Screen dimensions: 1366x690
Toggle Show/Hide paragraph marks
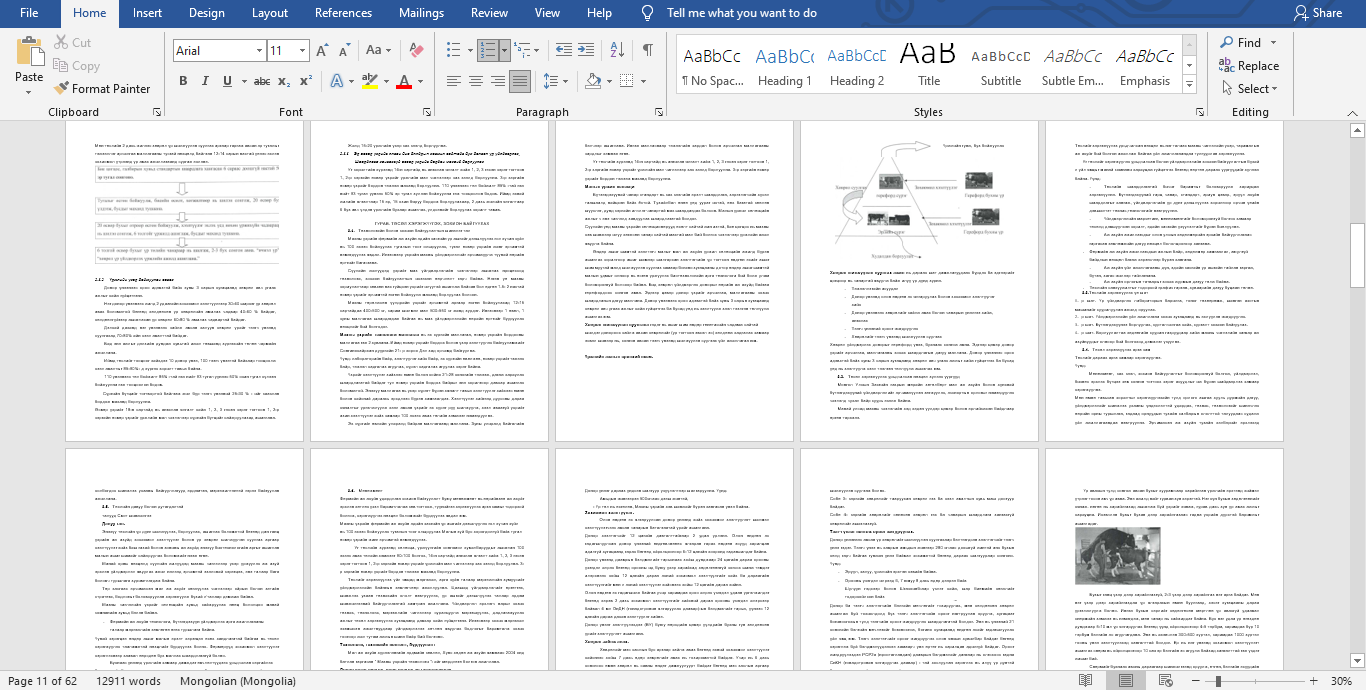647,51
